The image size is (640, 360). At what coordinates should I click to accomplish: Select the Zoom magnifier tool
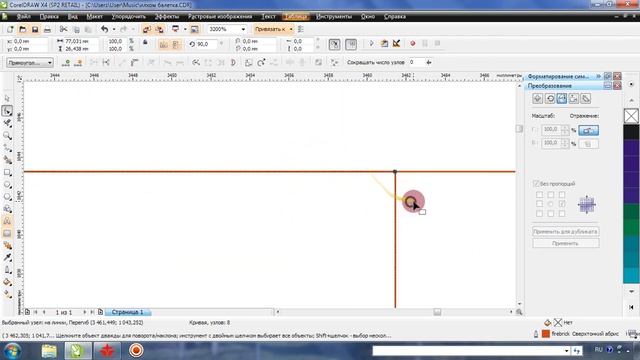click(7, 135)
